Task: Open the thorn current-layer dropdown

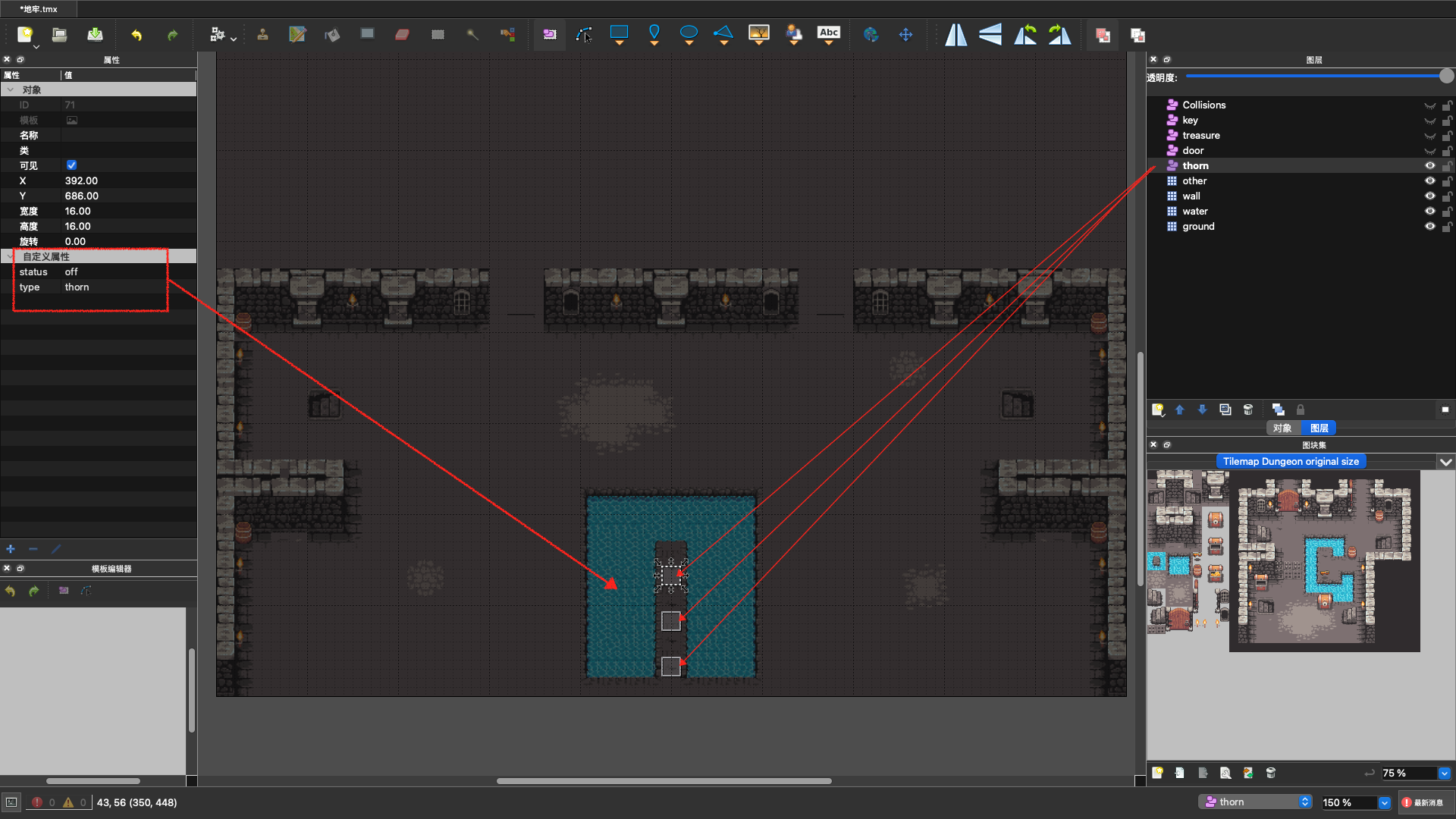Action: click(x=1255, y=802)
